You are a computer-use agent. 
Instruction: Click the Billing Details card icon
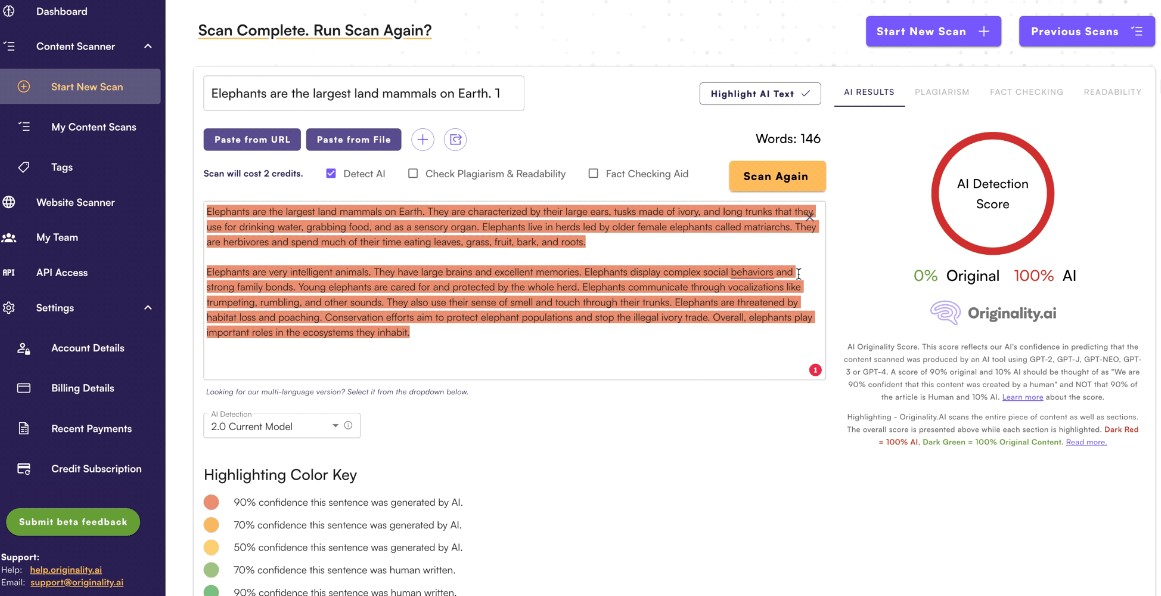point(24,388)
